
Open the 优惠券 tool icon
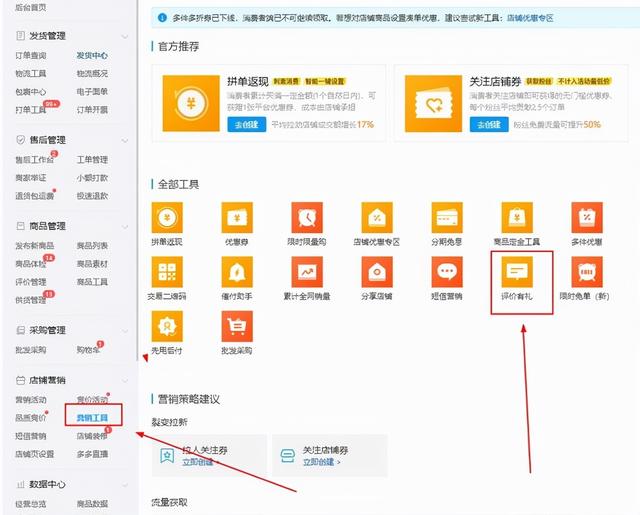(x=237, y=218)
